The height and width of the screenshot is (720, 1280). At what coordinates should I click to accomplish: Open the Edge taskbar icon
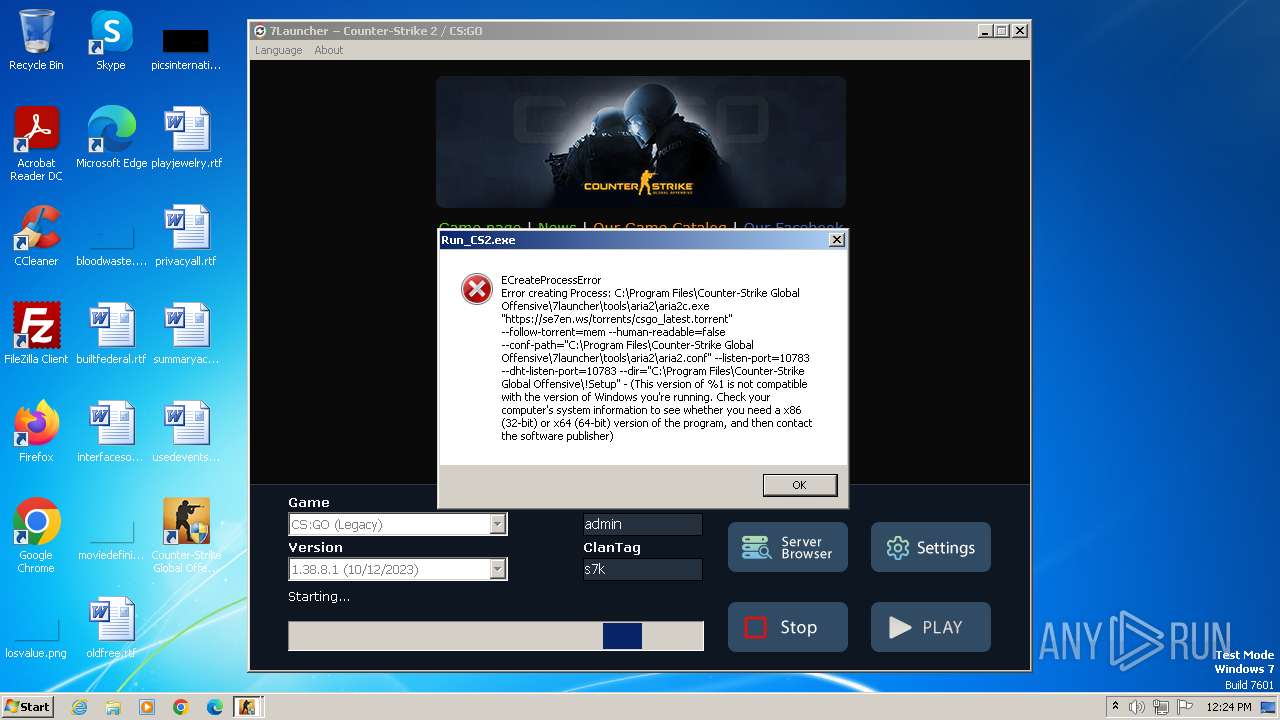[214, 707]
